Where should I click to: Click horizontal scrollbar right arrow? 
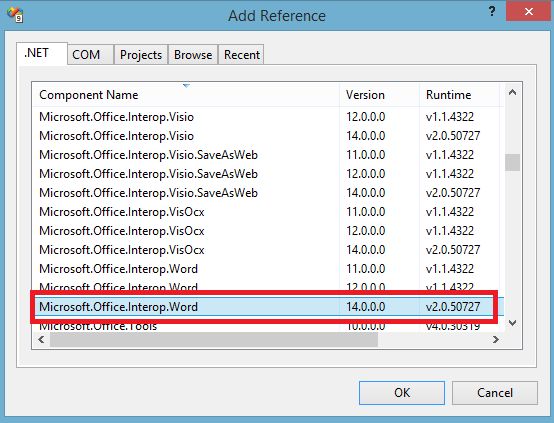pyautogui.click(x=496, y=340)
